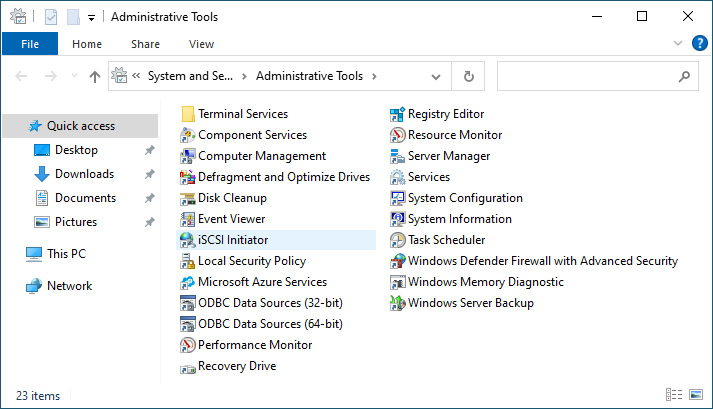Open the Quick Access Toolbar customize dropdown
Viewport: 713px width, 409px height.
click(91, 18)
